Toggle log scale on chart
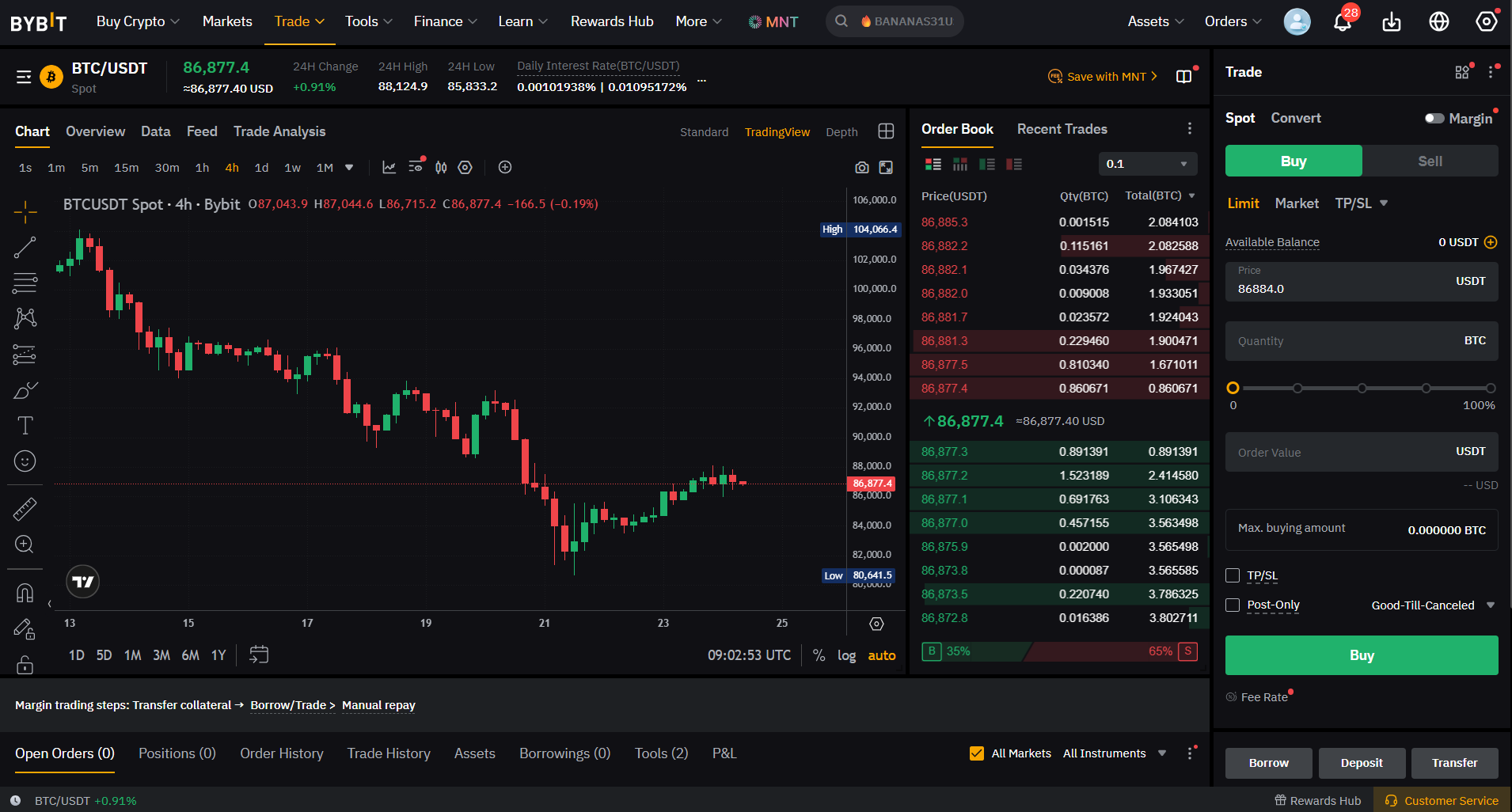This screenshot has height=812, width=1512. point(846,655)
